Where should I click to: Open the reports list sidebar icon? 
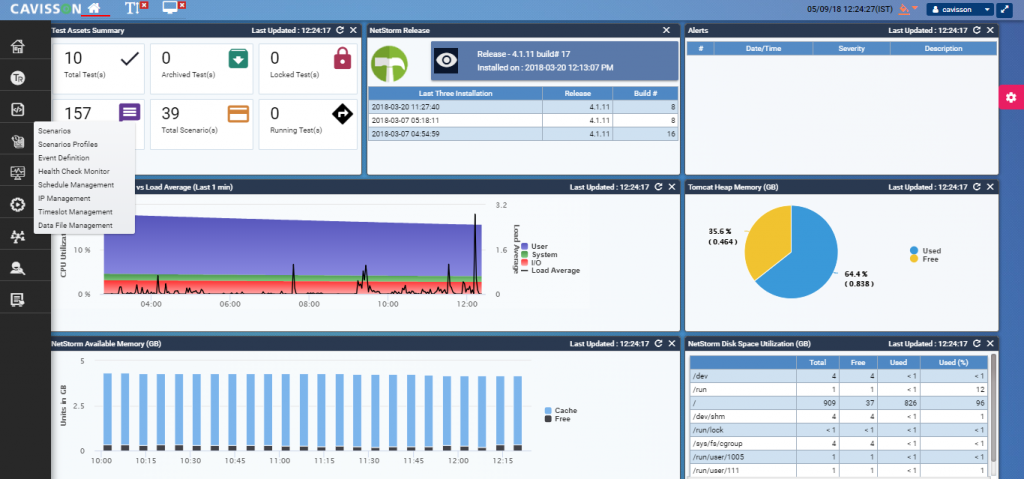tap(18, 300)
